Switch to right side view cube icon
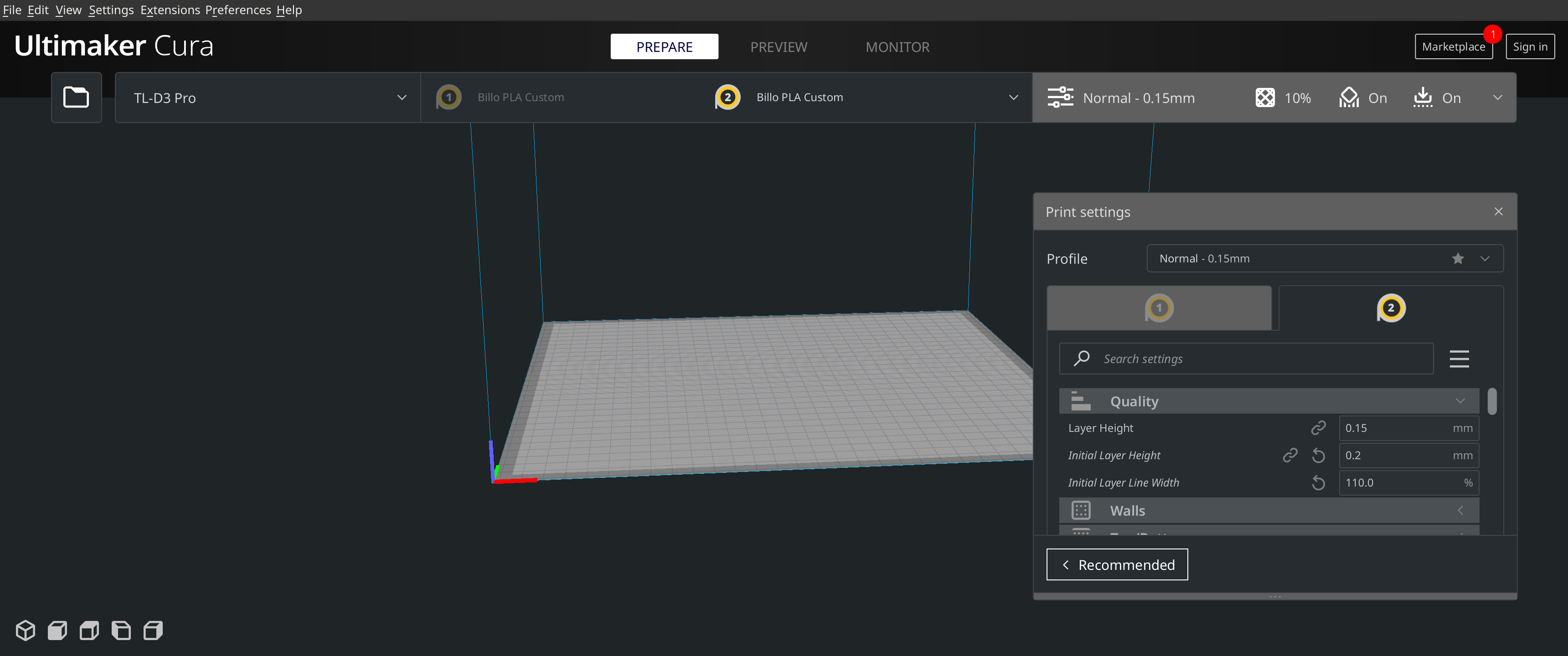This screenshot has width=1568, height=656. point(153,630)
